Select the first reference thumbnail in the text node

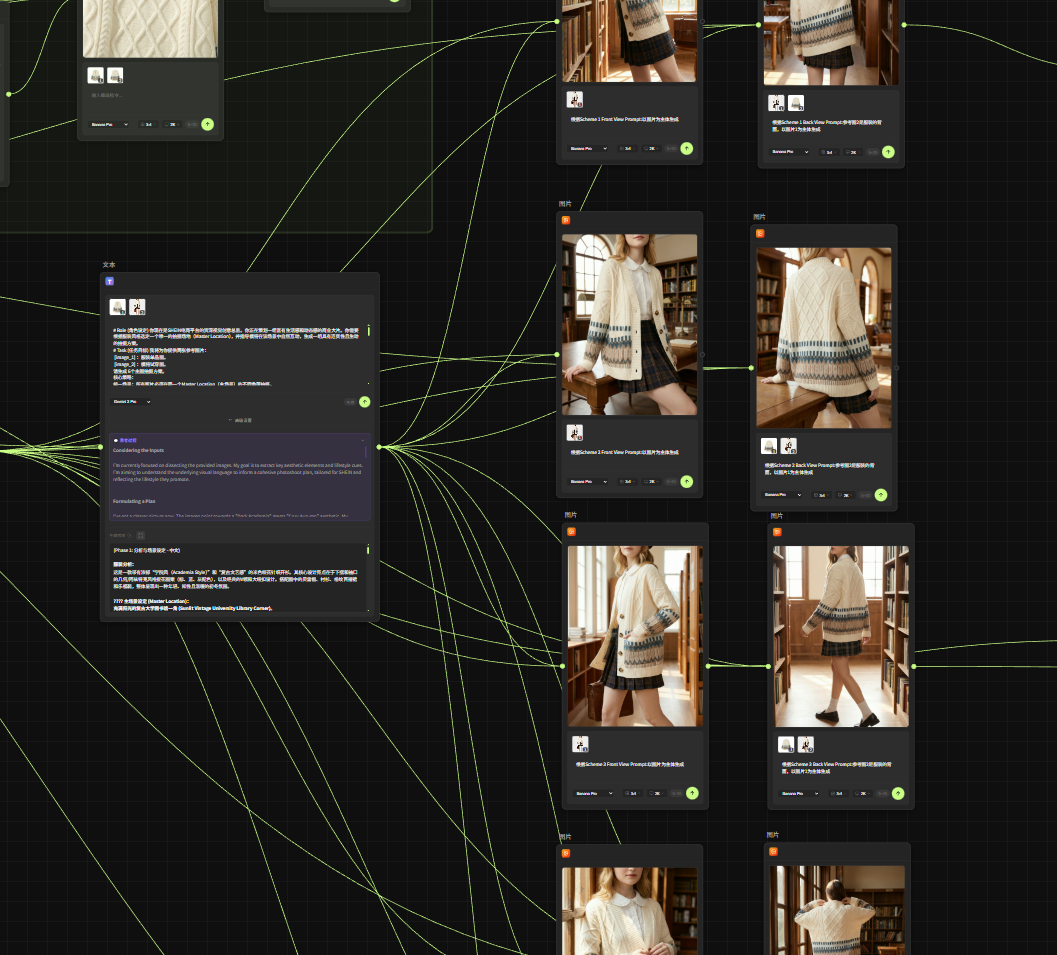tap(118, 307)
